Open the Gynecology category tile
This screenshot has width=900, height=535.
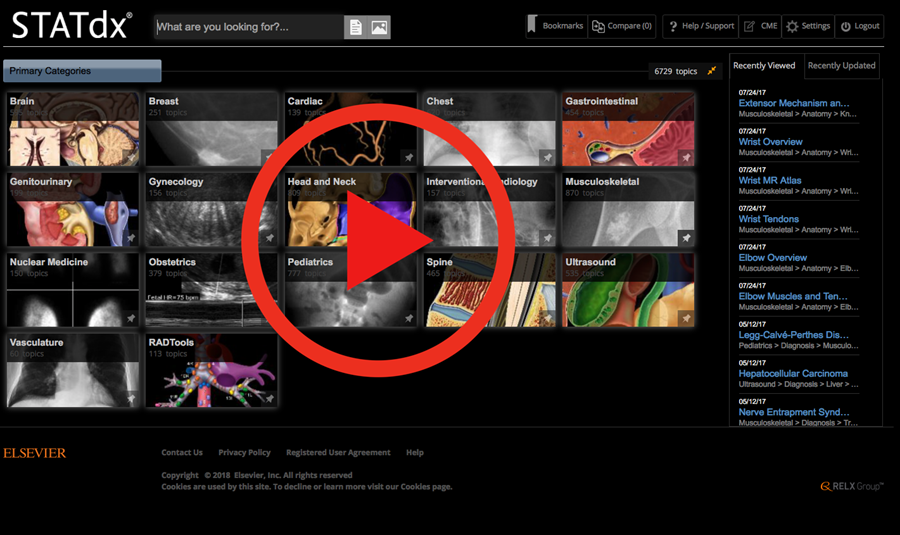click(212, 209)
